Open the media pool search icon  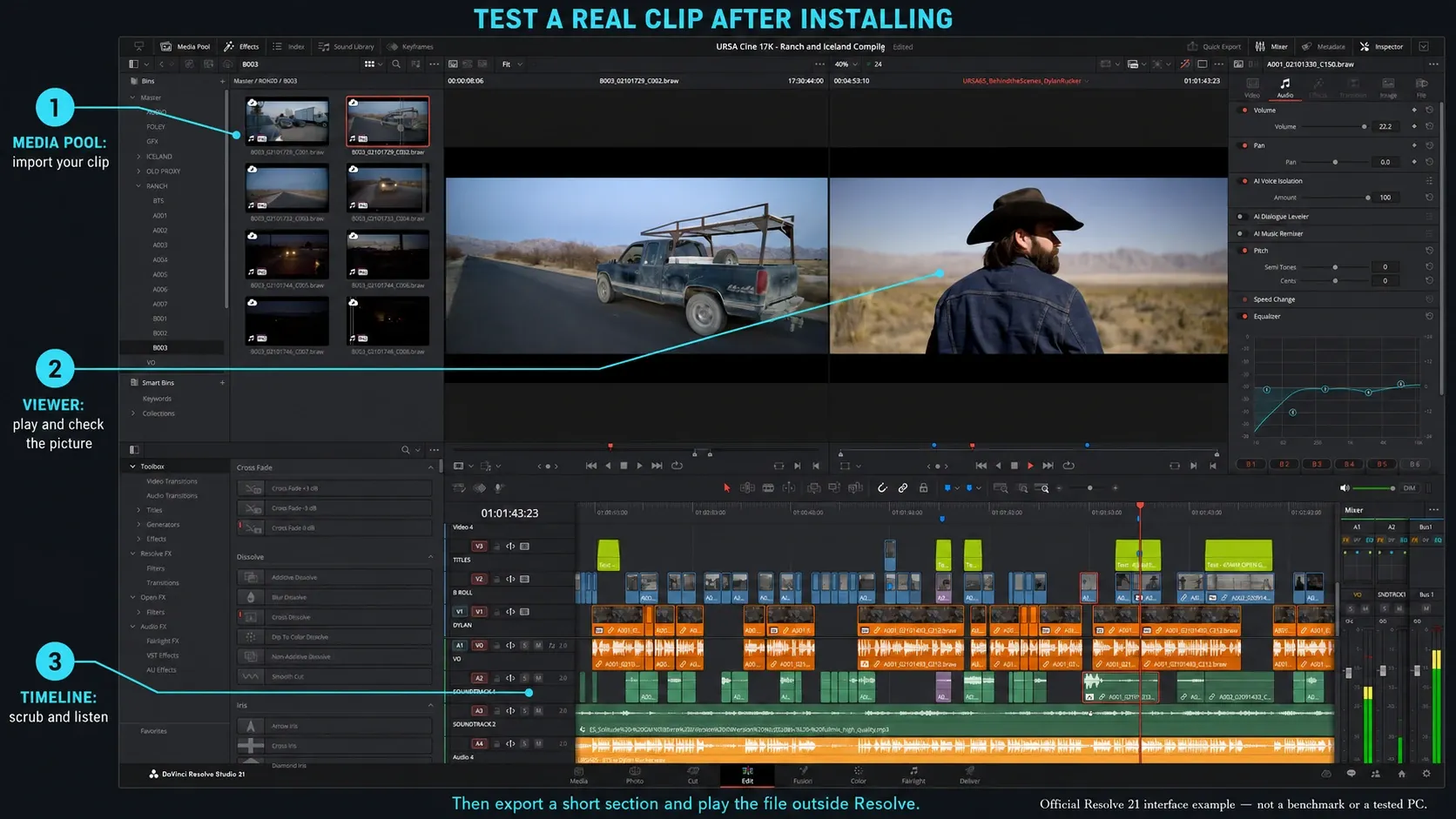click(x=396, y=64)
